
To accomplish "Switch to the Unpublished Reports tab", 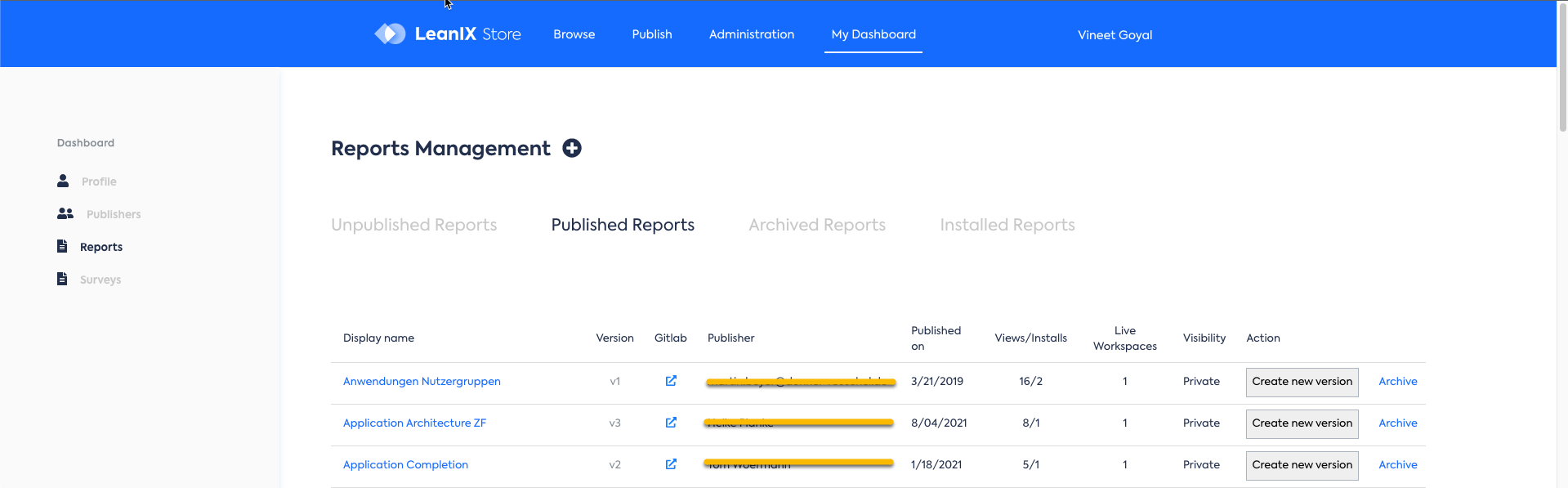I will point(413,225).
